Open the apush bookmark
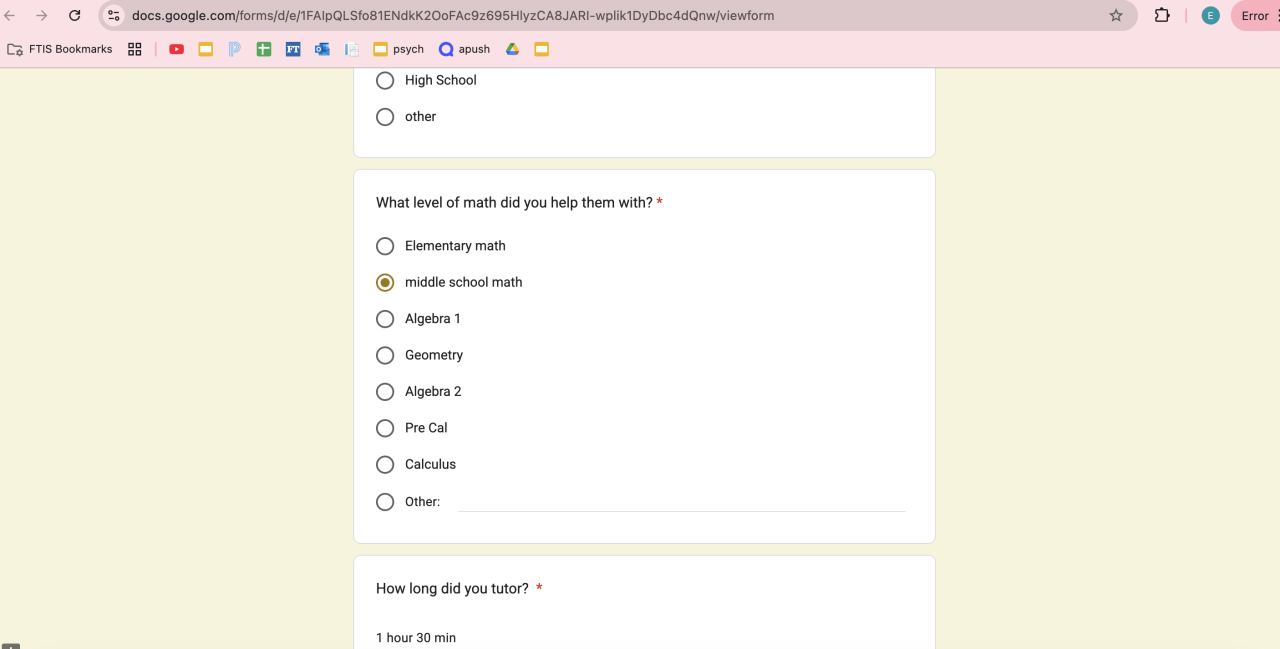This screenshot has width=1280, height=649. coord(465,49)
